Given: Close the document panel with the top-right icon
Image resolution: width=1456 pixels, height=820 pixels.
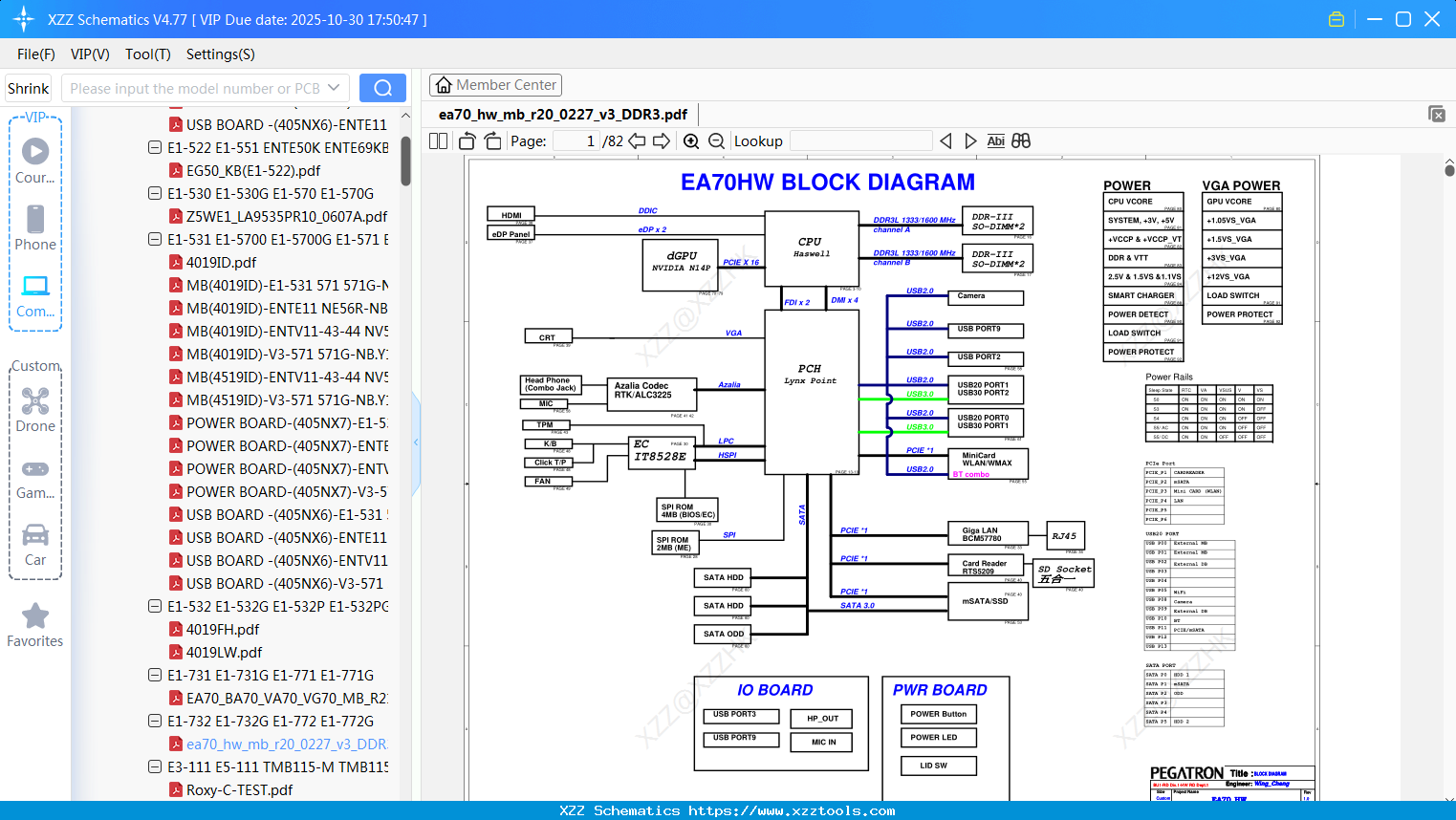Looking at the screenshot, I should [1437, 114].
